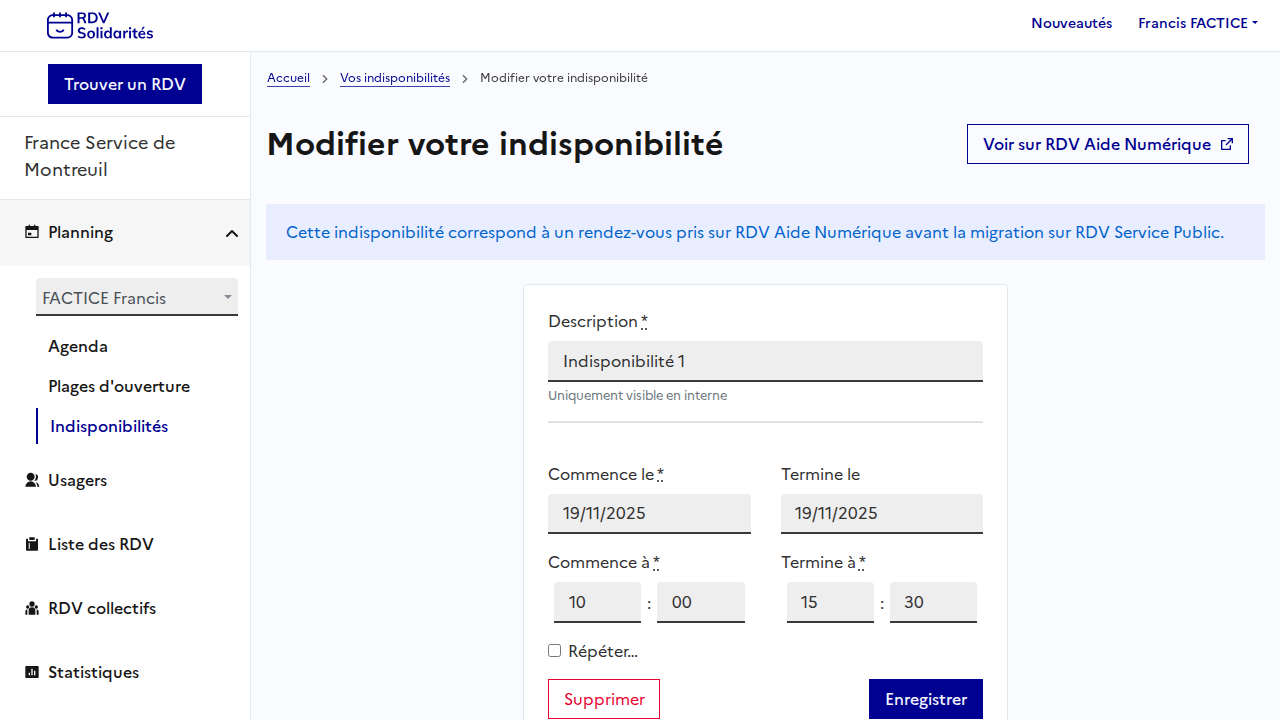1280x720 pixels.
Task: Enable the Répéter checkbox
Action: click(x=555, y=651)
